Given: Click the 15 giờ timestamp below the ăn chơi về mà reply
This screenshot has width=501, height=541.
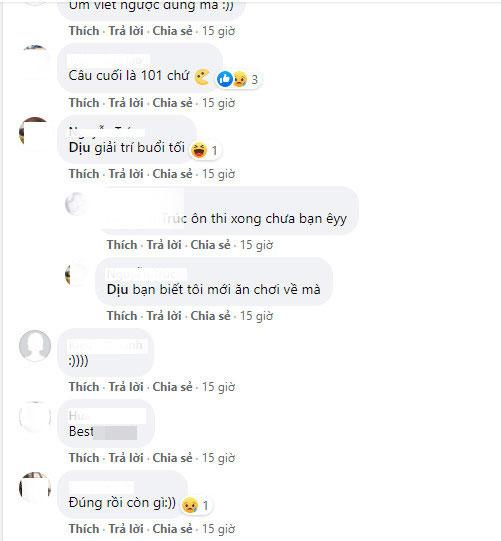Looking at the screenshot, I should click(256, 315).
